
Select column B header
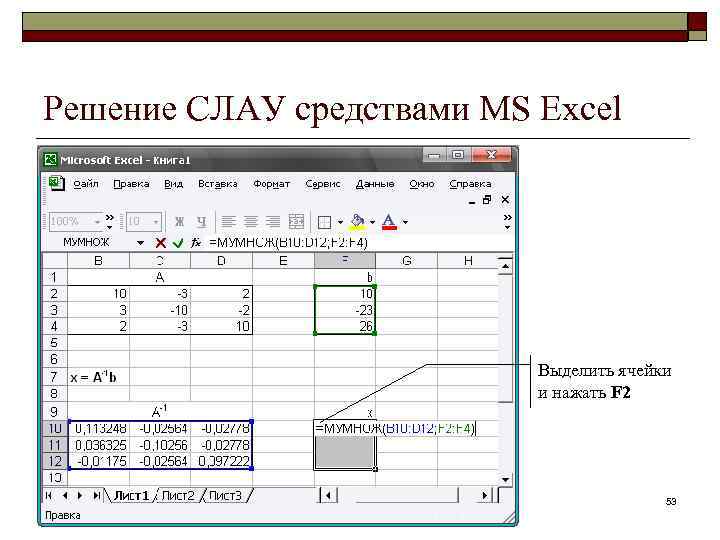[x=98, y=261]
